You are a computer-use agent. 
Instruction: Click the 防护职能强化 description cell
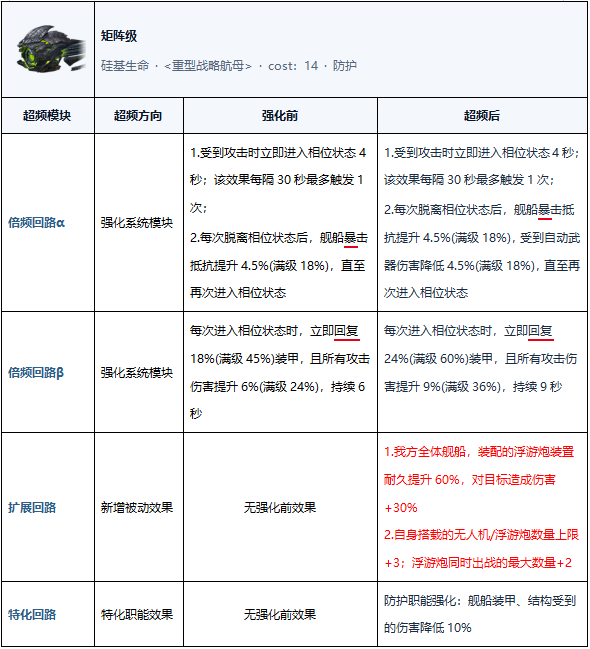tap(480, 614)
